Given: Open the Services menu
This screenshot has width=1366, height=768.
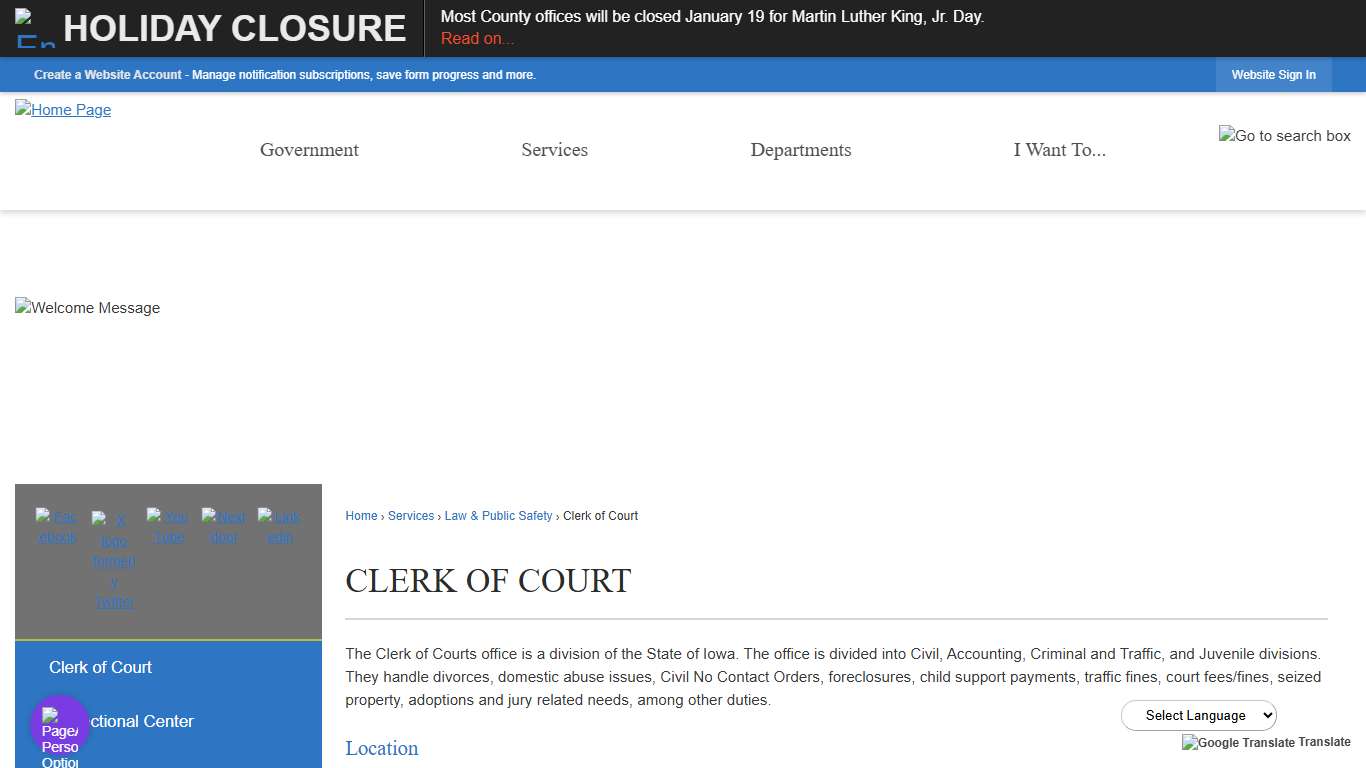Looking at the screenshot, I should [554, 150].
